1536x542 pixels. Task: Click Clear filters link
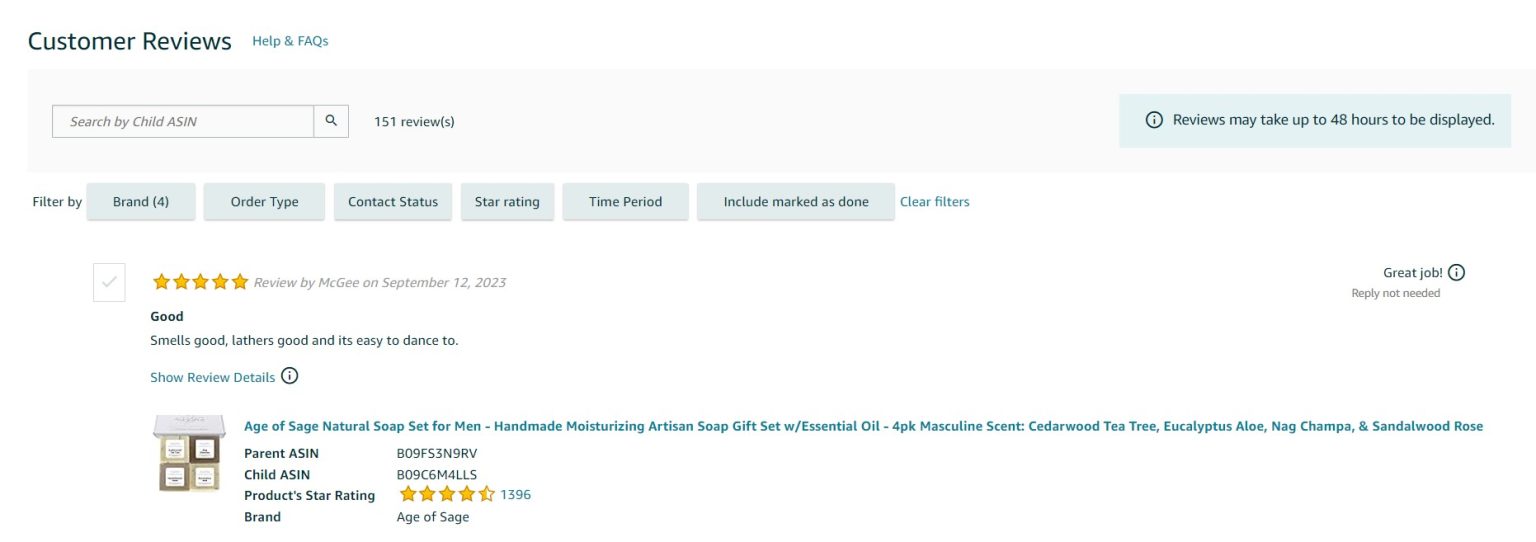pos(935,202)
